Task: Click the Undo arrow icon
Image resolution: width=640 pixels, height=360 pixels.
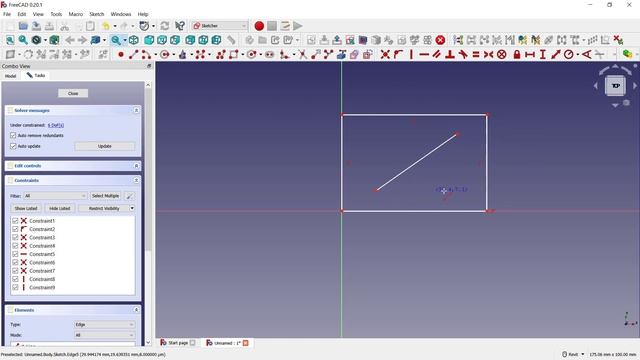Action: 106,26
